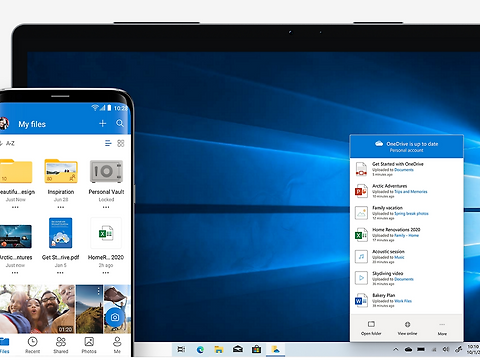The width and height of the screenshot is (480, 360).
Task: Click the battery icon in system tray
Action: [421, 349]
